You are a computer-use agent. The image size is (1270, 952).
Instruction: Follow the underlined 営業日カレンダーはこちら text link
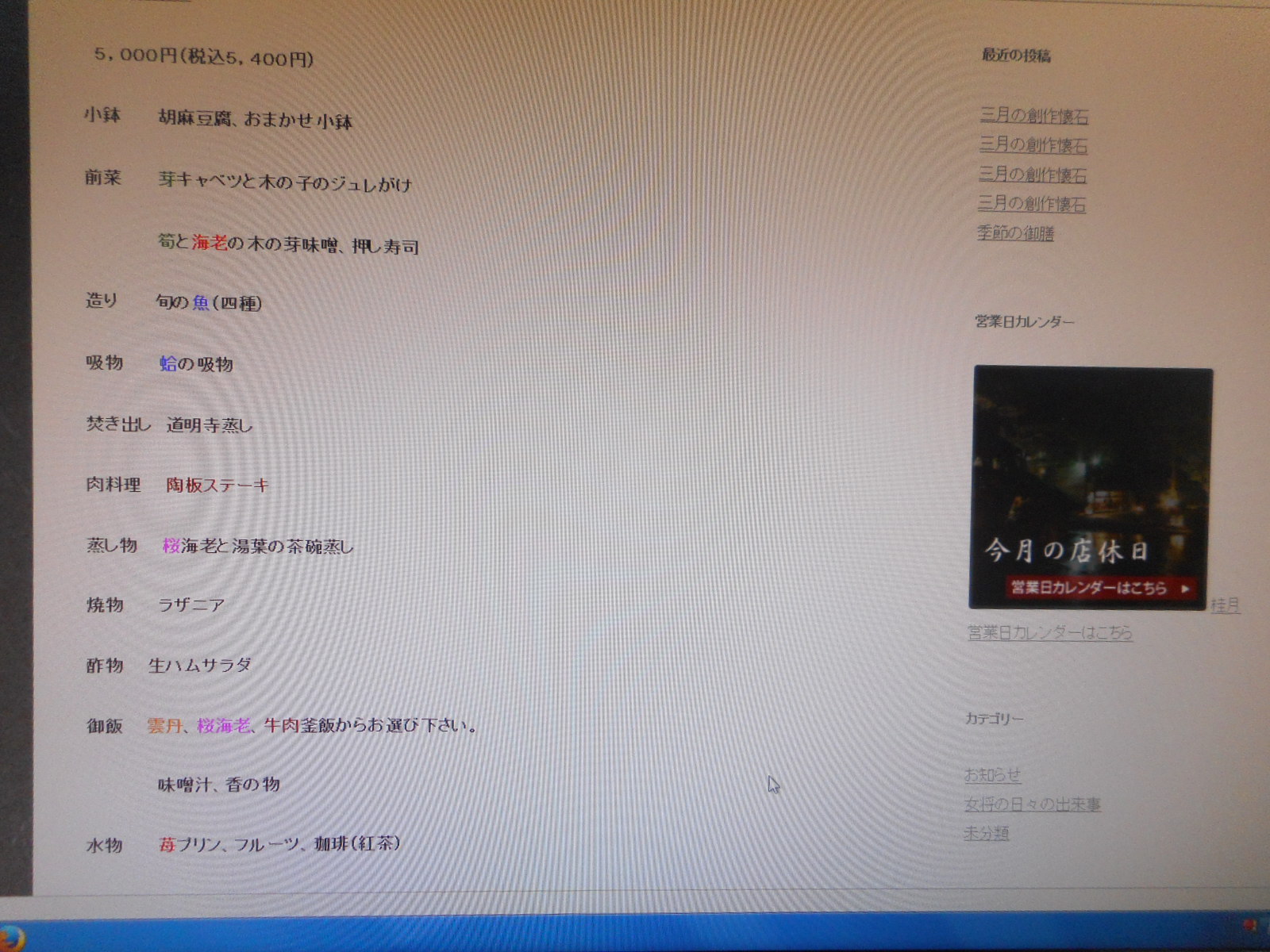coord(1049,633)
